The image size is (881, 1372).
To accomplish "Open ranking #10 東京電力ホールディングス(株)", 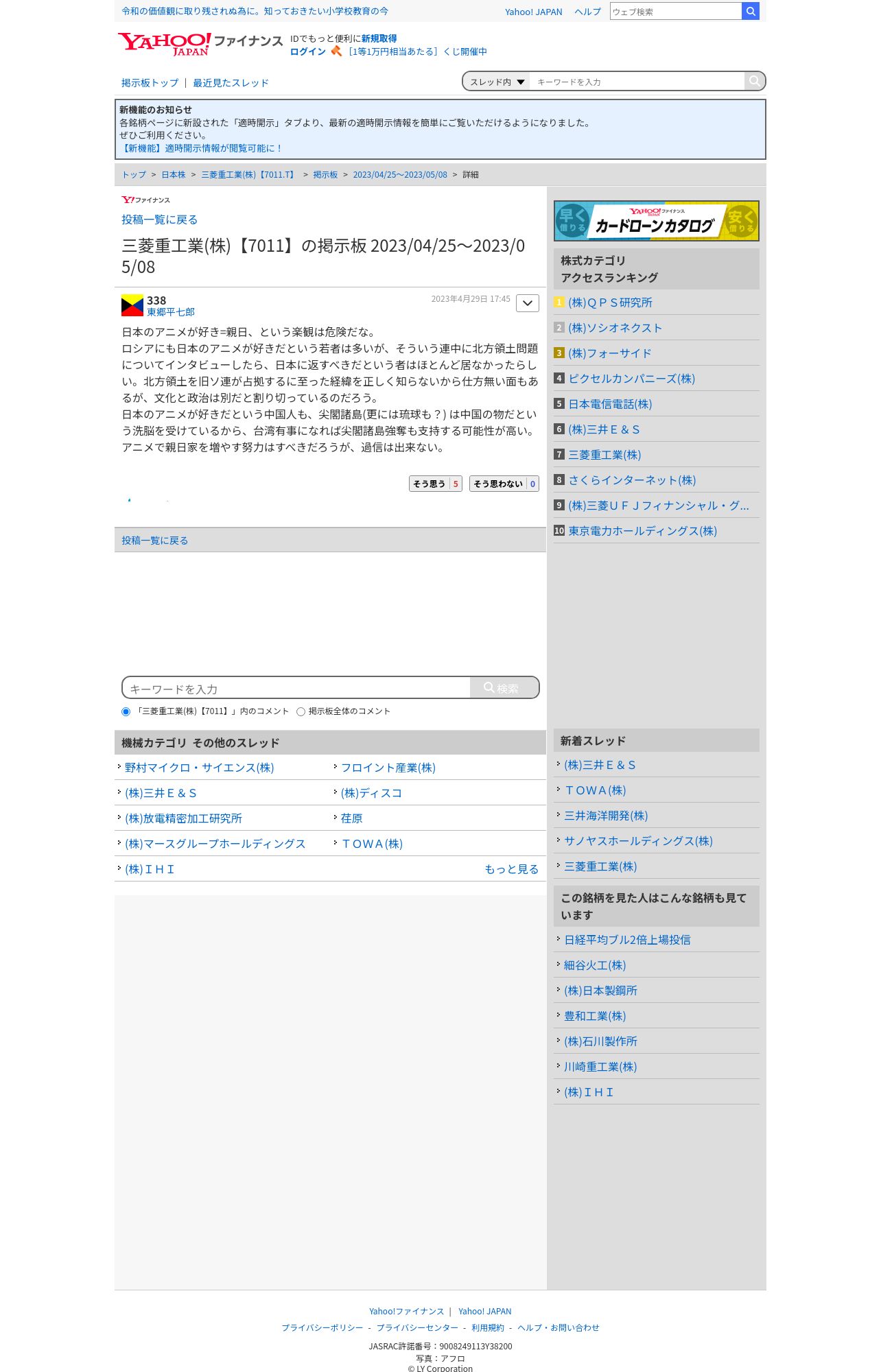I will click(642, 531).
